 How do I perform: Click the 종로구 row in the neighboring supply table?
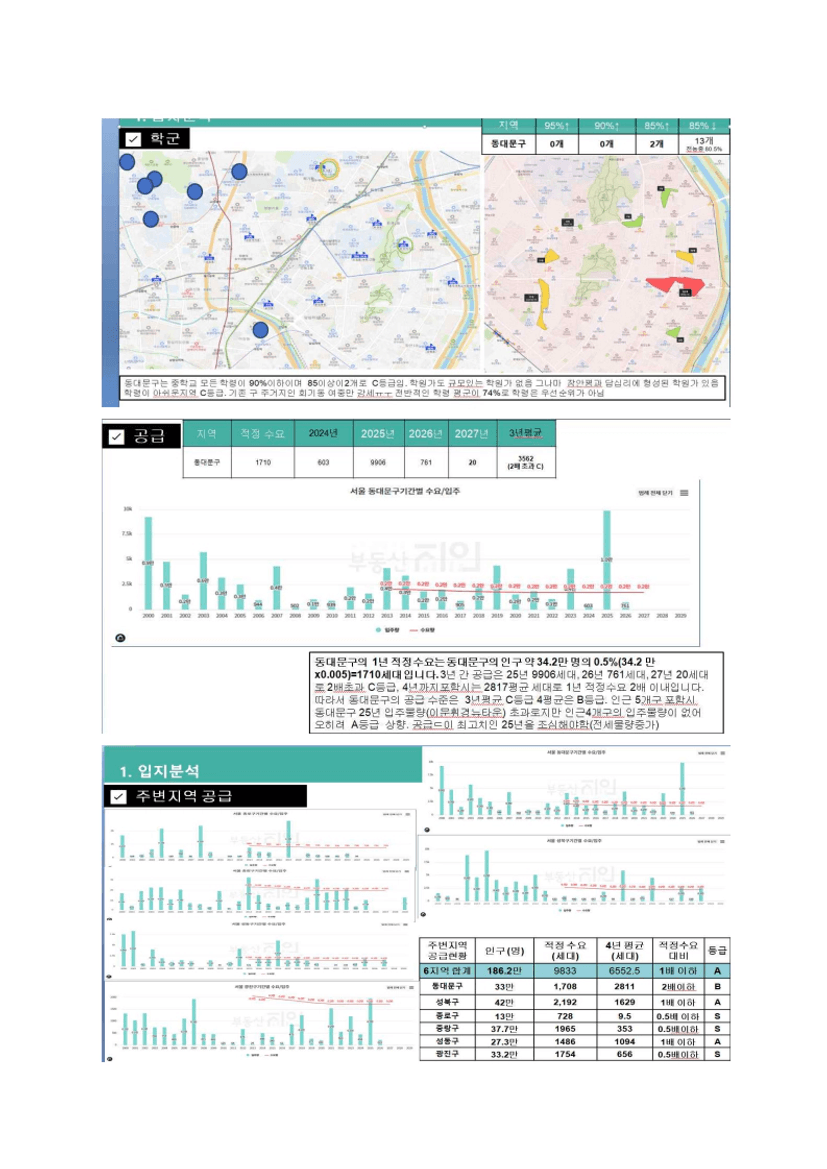574,1015
